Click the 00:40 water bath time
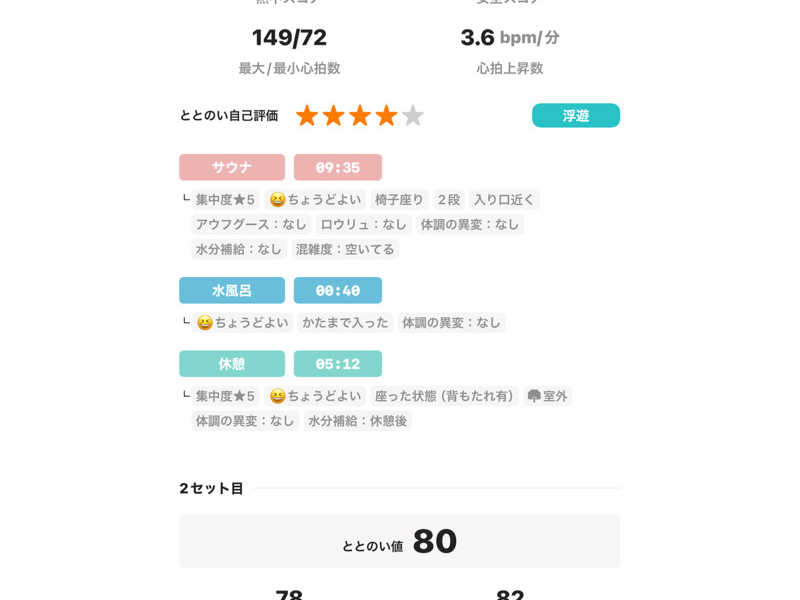The height and width of the screenshot is (600, 800). (x=338, y=290)
